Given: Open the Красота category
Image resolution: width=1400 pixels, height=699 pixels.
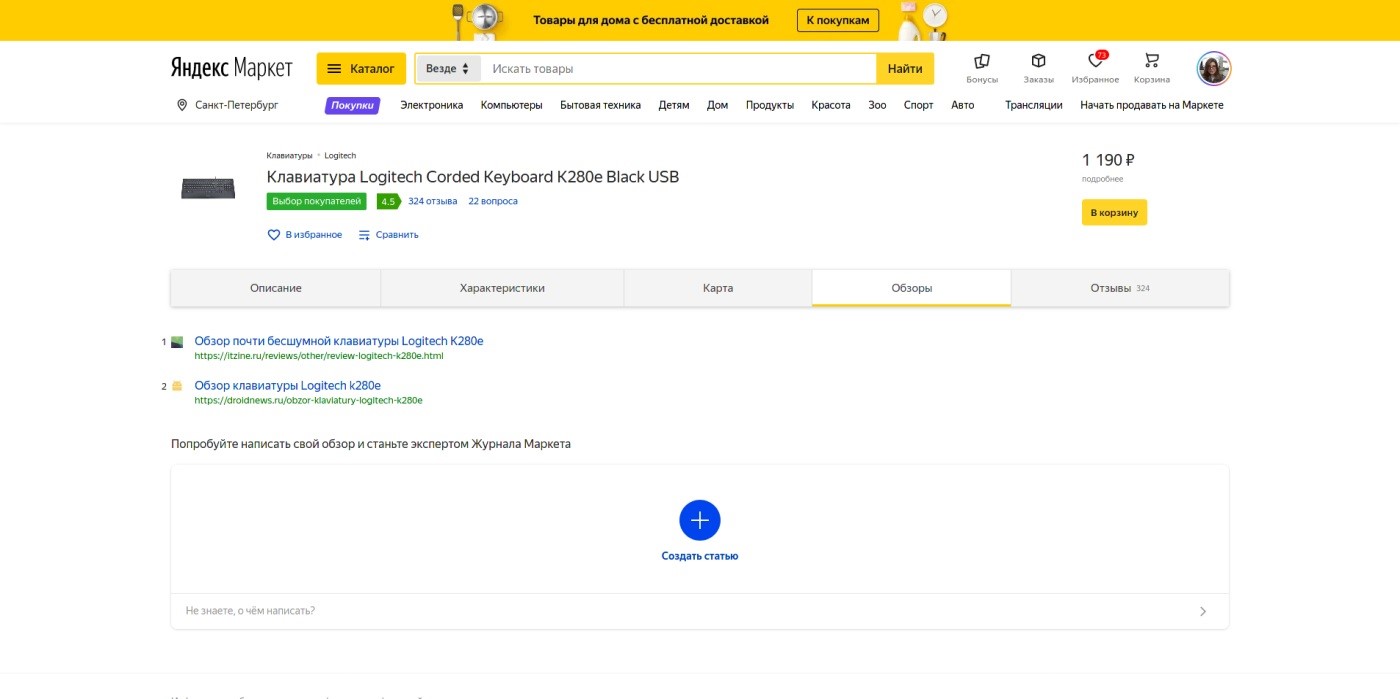Looking at the screenshot, I should coord(831,105).
